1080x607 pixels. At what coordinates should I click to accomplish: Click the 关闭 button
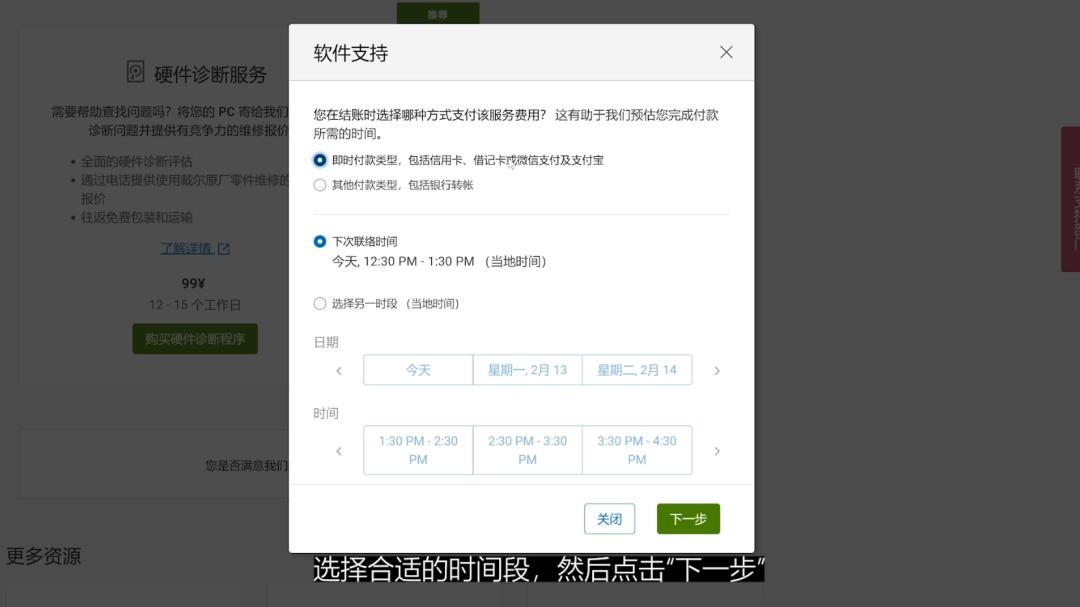[x=610, y=518]
